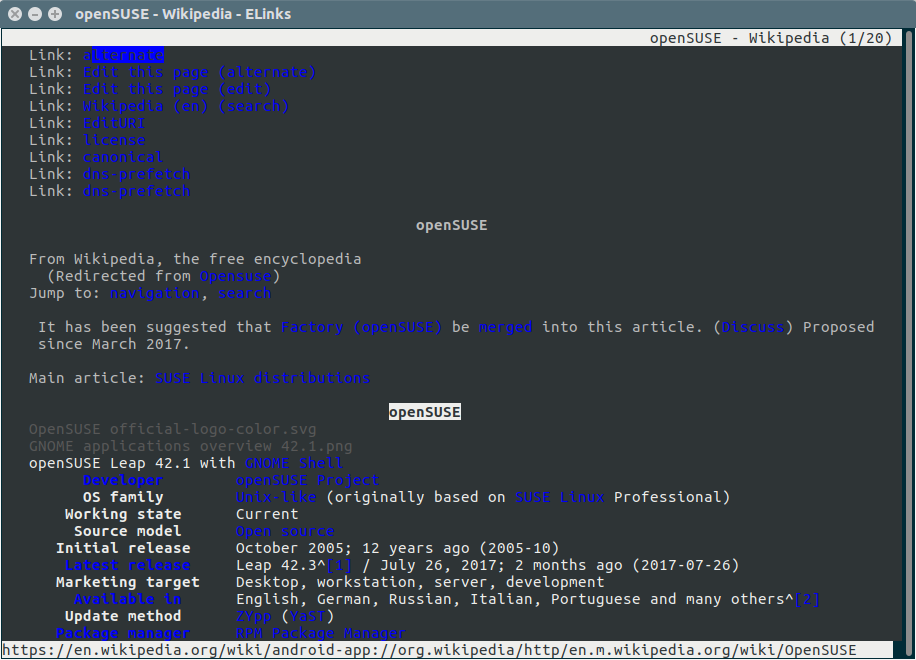Image resolution: width=916 pixels, height=660 pixels.
Task: Open 'Edit this page (alternate)' link
Action: 199,72
